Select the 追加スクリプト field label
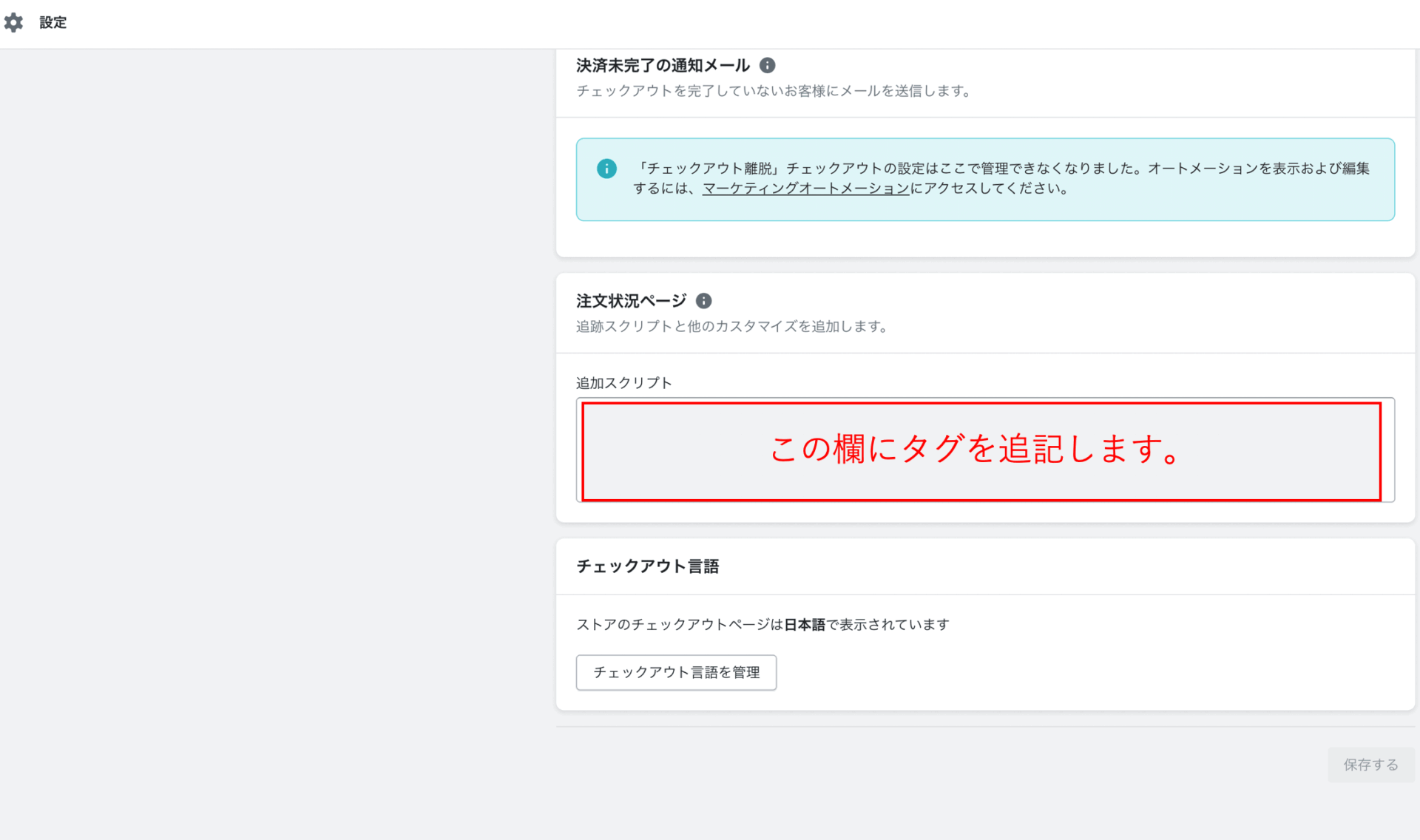Viewport: 1420px width, 840px height. (624, 383)
